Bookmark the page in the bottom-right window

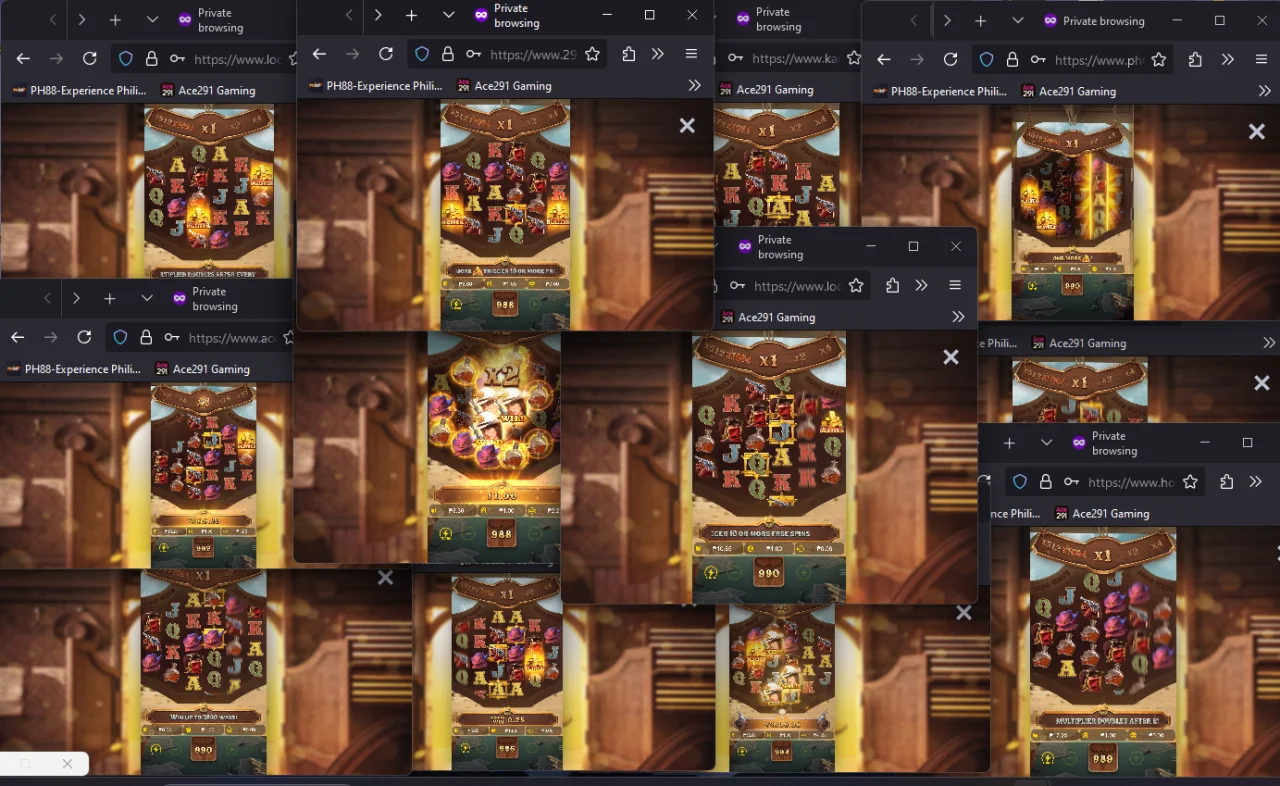pos(1190,482)
